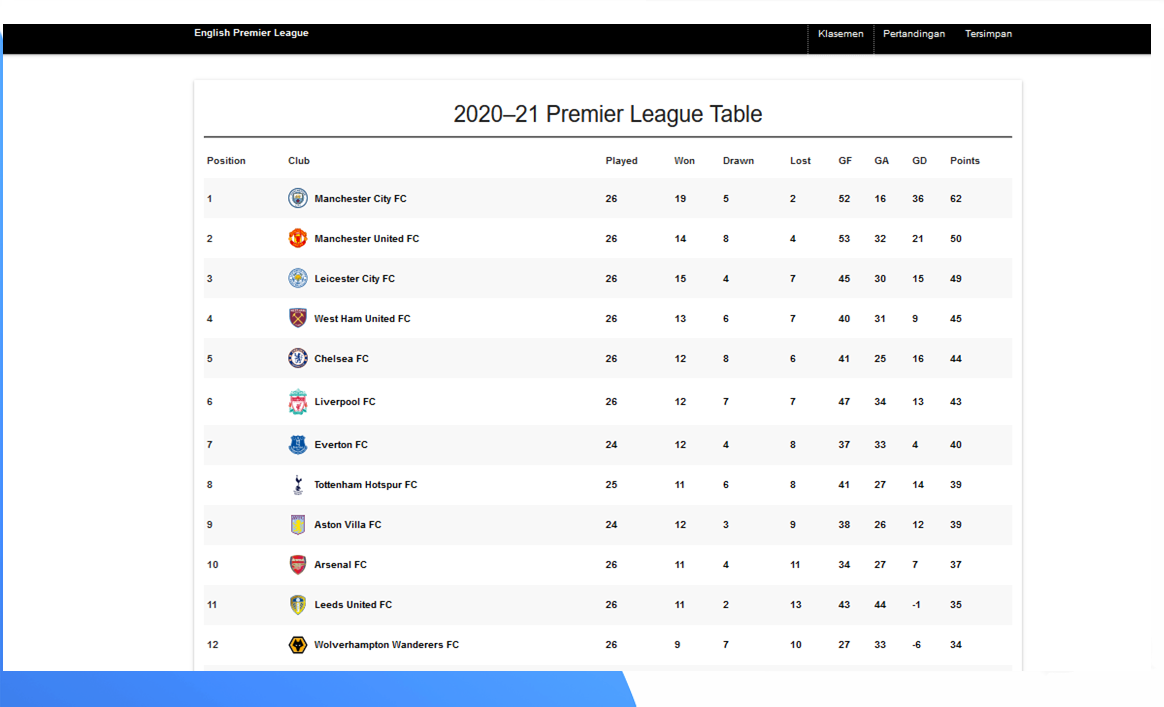
Task: Click the Leeds United FC crest icon
Action: point(298,605)
